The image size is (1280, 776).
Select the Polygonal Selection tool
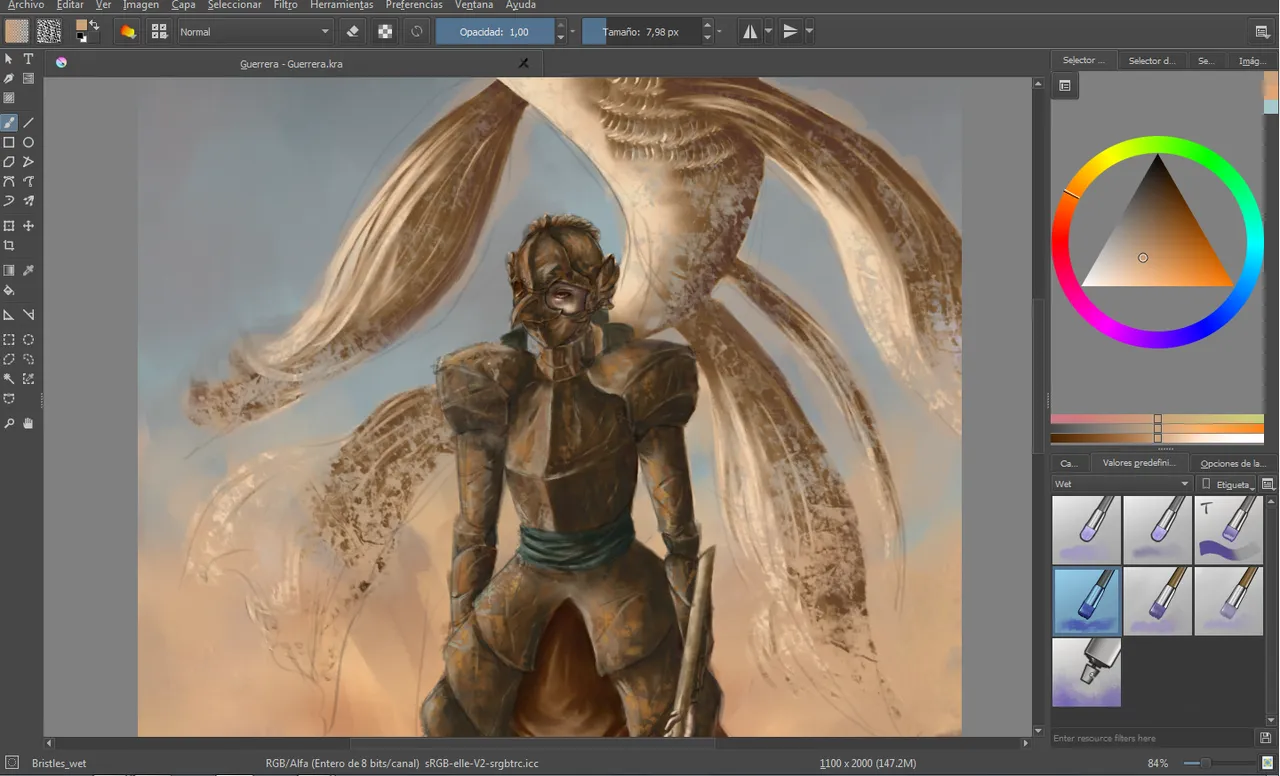(9, 359)
